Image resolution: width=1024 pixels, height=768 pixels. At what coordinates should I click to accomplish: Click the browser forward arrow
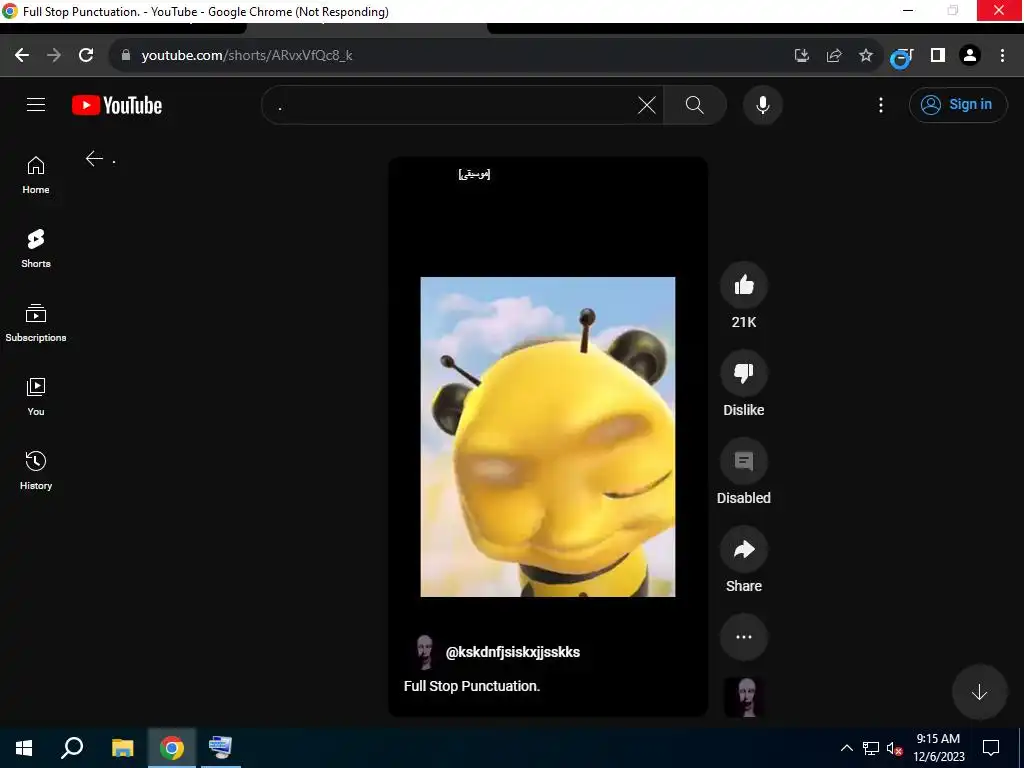pos(54,56)
